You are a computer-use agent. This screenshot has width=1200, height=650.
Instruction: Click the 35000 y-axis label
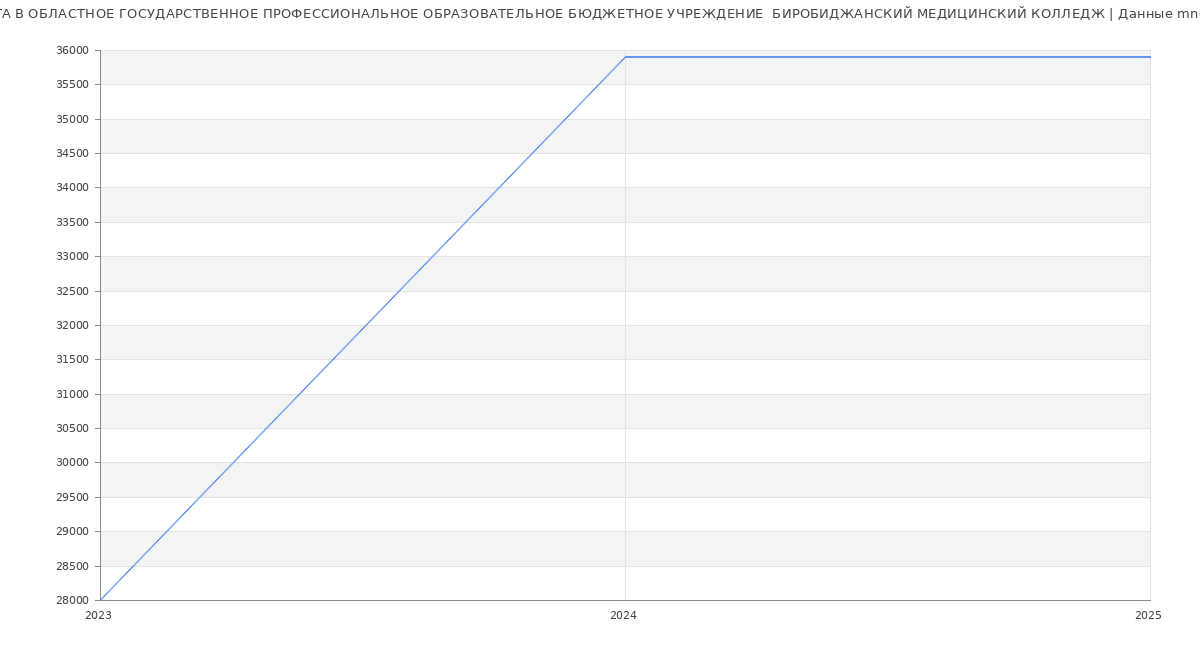click(x=73, y=119)
